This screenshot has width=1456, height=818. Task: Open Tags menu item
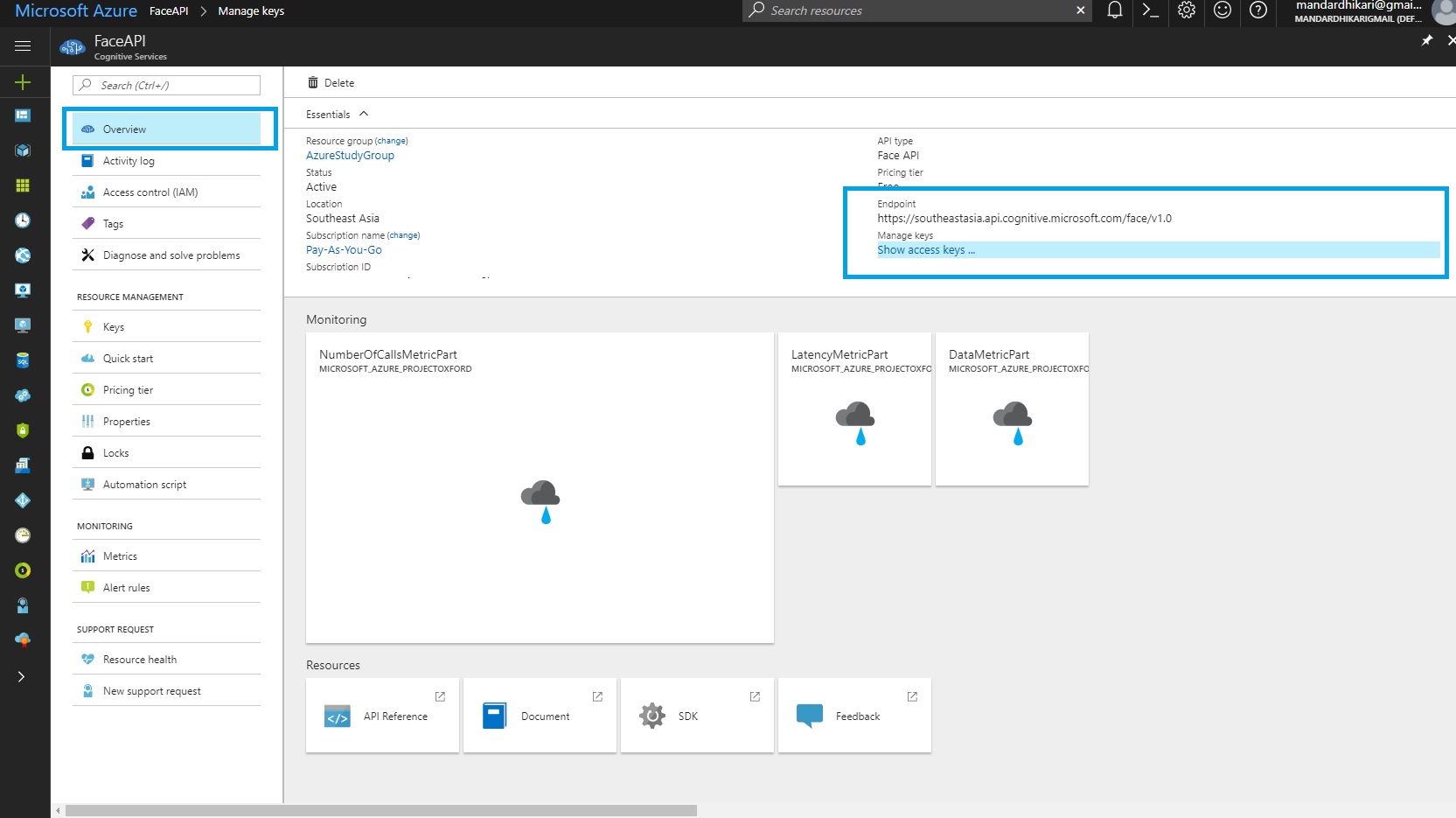coord(166,224)
